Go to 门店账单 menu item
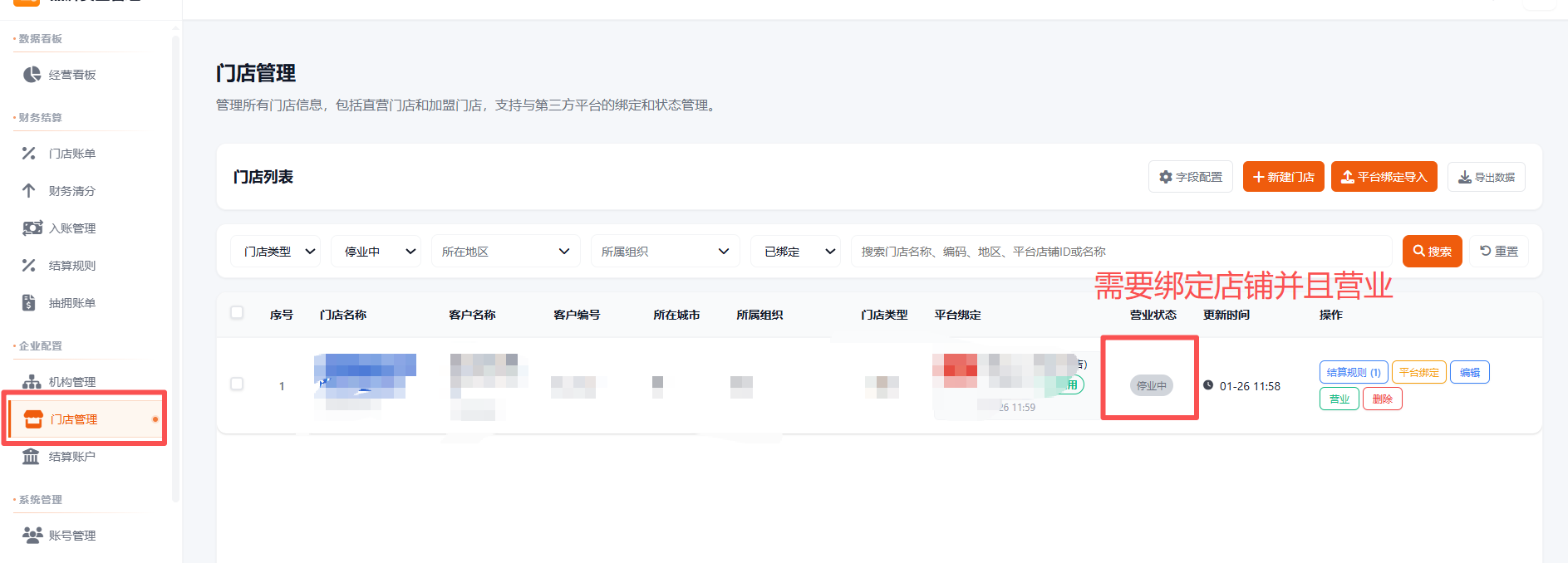This screenshot has width=1568, height=563. click(72, 154)
